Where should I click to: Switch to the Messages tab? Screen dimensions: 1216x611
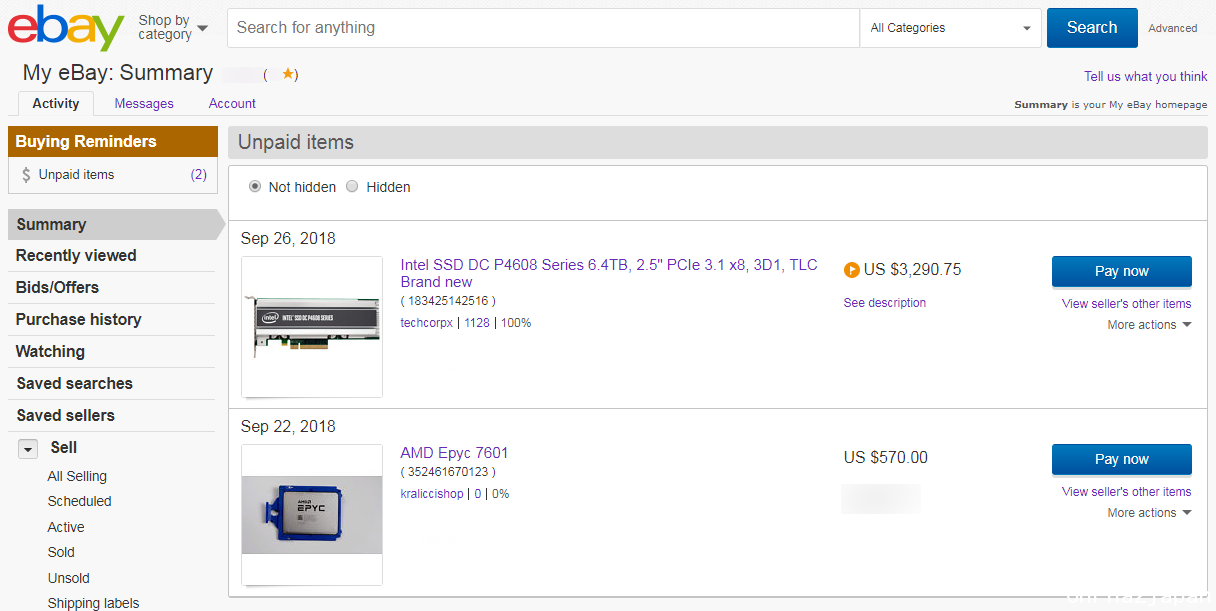pyautogui.click(x=144, y=103)
